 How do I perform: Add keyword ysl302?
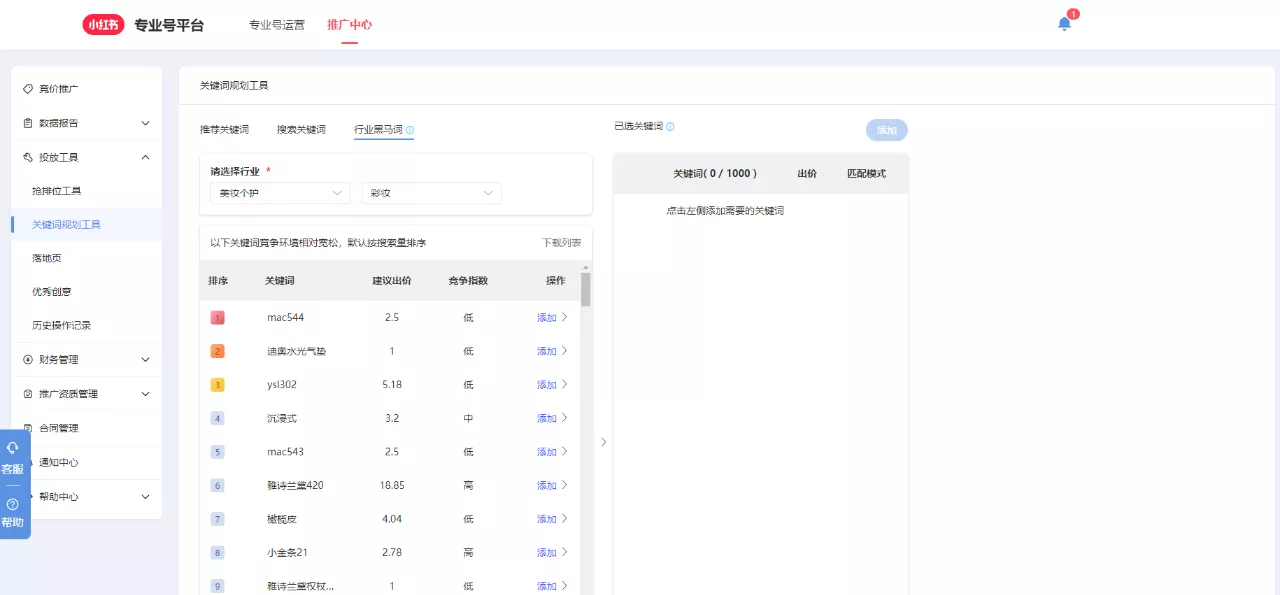click(547, 385)
